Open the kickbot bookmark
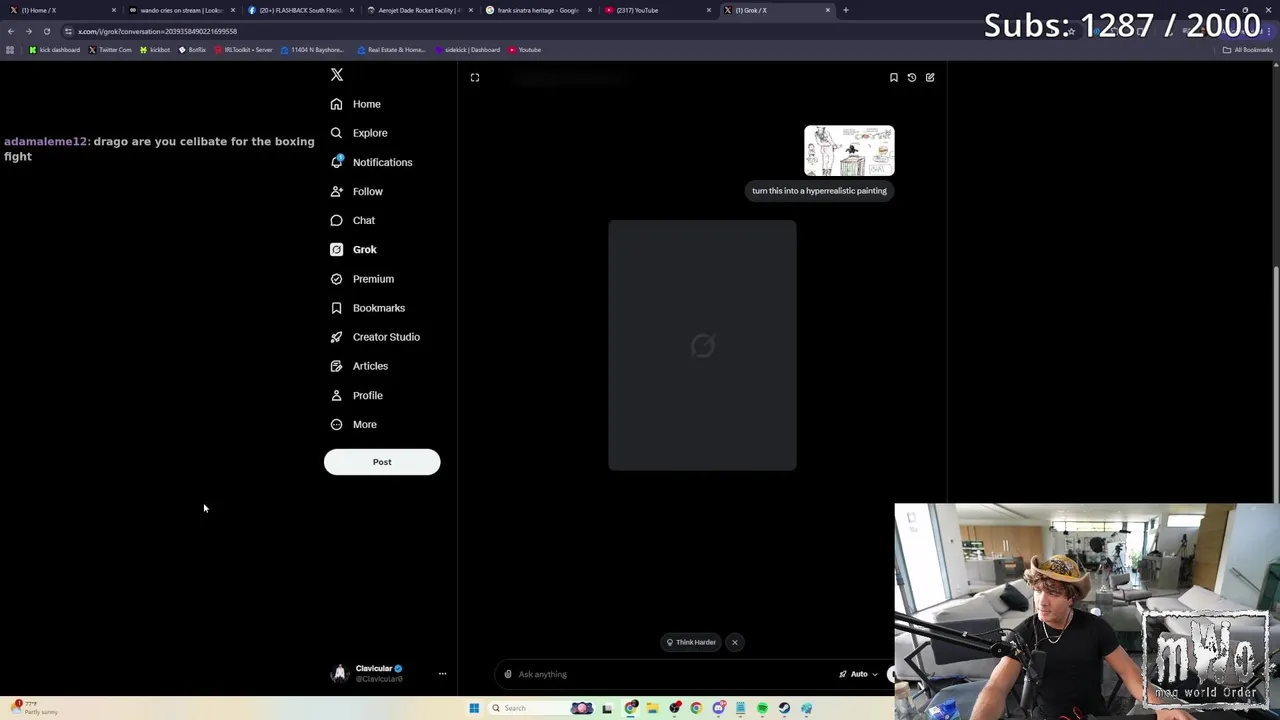Screen dimensions: 1280x720 click(155, 50)
